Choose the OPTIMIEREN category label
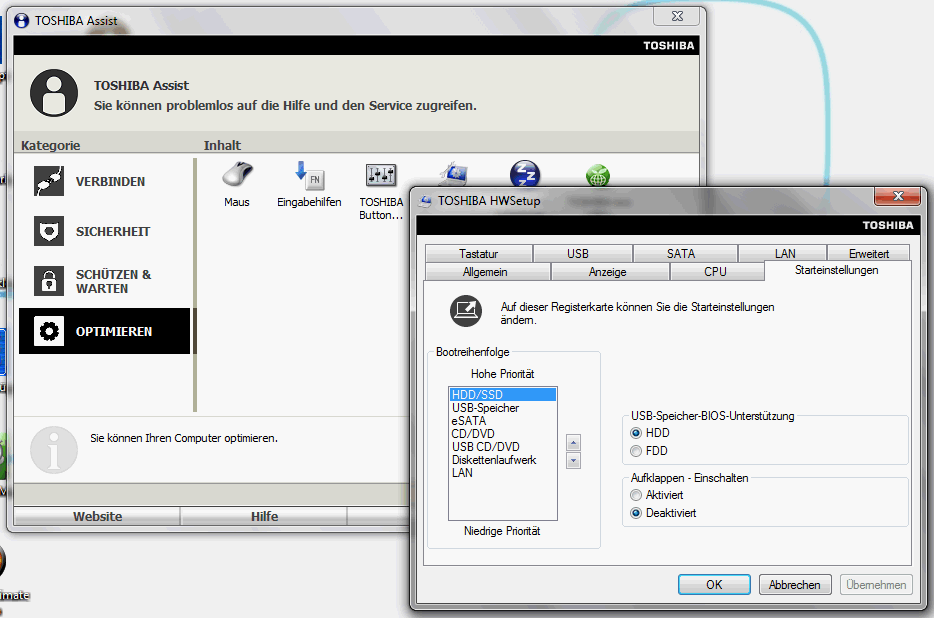Screen dimensions: 934x618 (x=114, y=331)
